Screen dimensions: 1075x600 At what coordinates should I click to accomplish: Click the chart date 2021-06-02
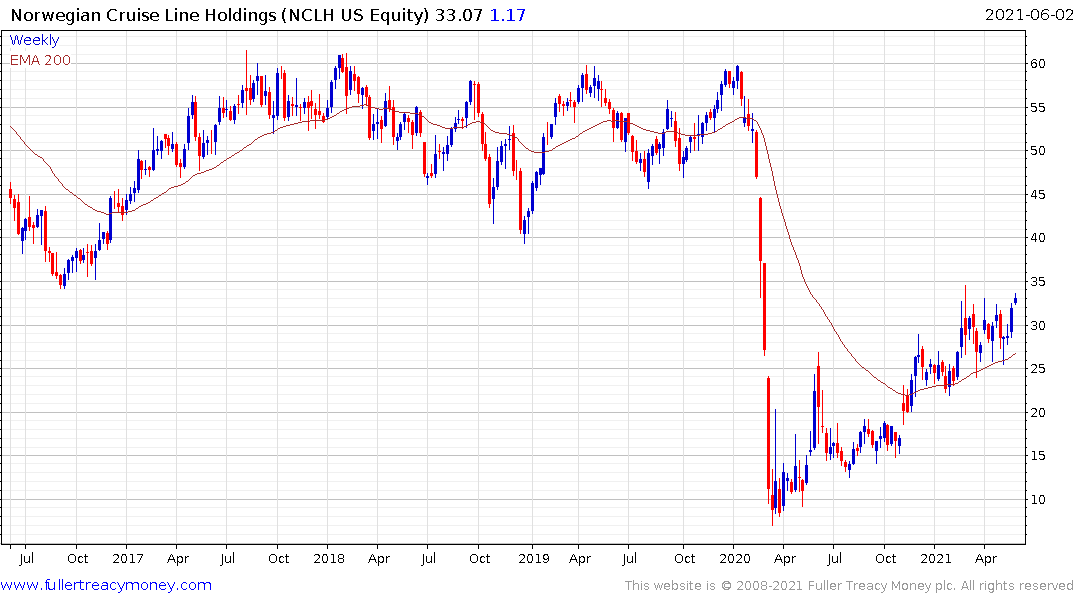tap(1028, 15)
